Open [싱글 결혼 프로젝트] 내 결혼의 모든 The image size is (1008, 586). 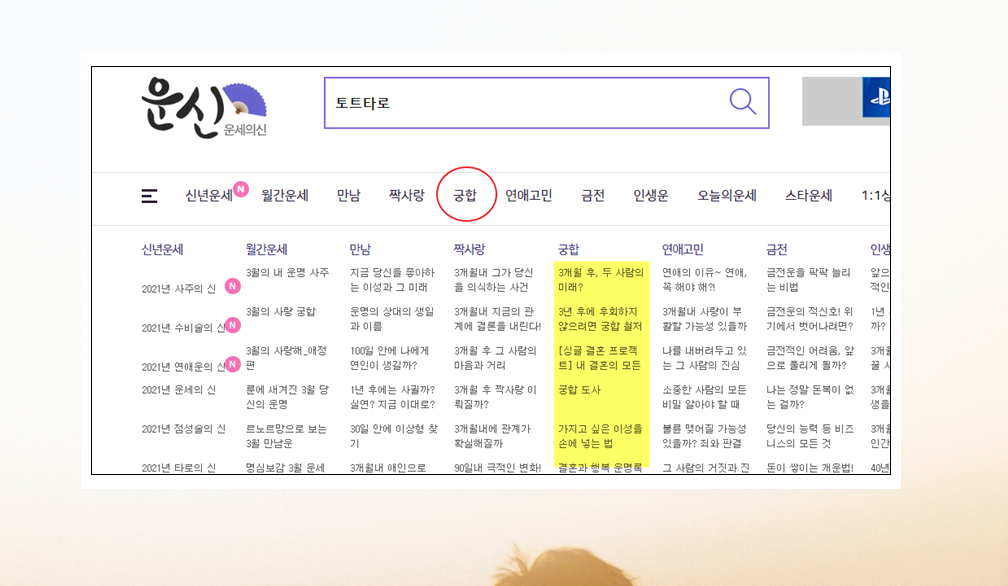point(599,358)
